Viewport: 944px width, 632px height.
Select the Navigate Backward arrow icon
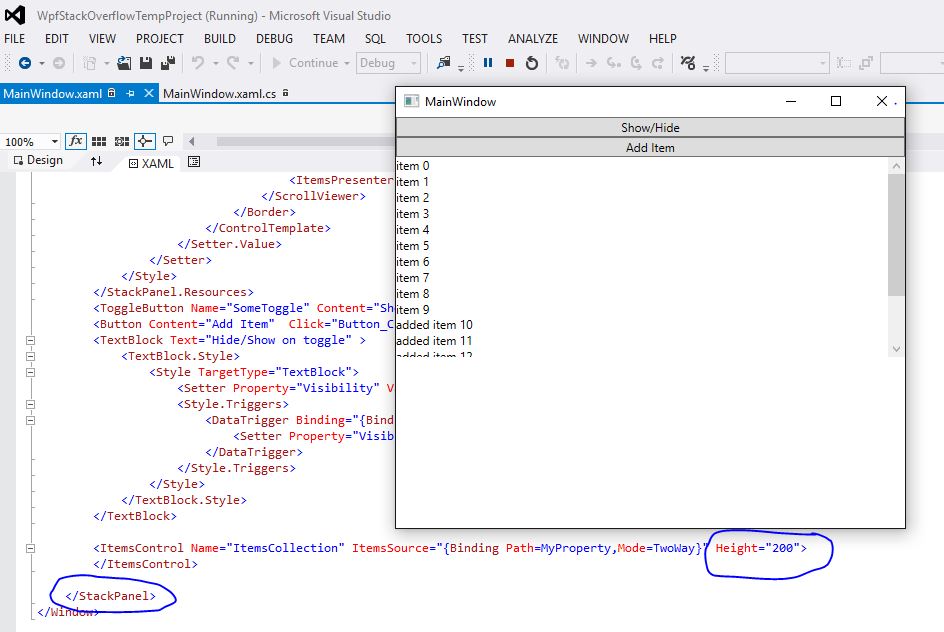[x=27, y=62]
